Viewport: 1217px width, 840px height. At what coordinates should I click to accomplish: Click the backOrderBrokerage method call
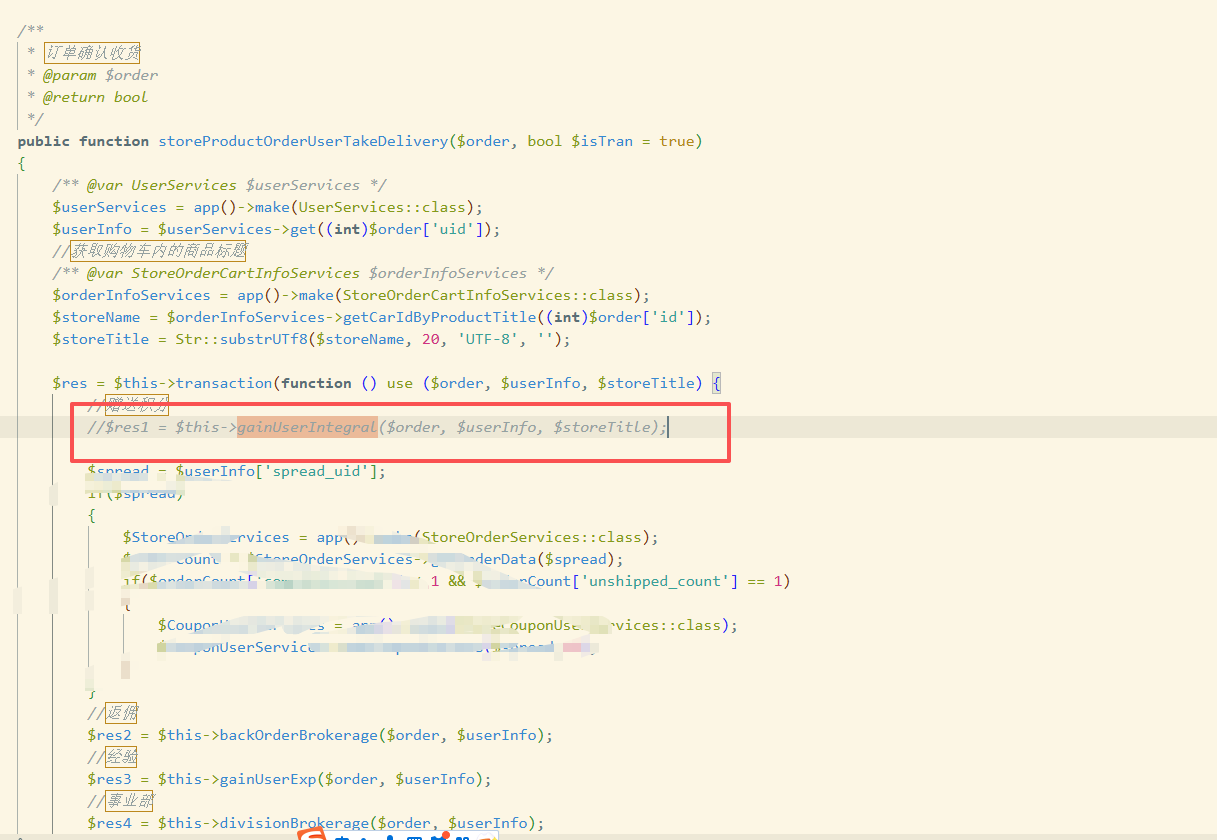tap(298, 735)
